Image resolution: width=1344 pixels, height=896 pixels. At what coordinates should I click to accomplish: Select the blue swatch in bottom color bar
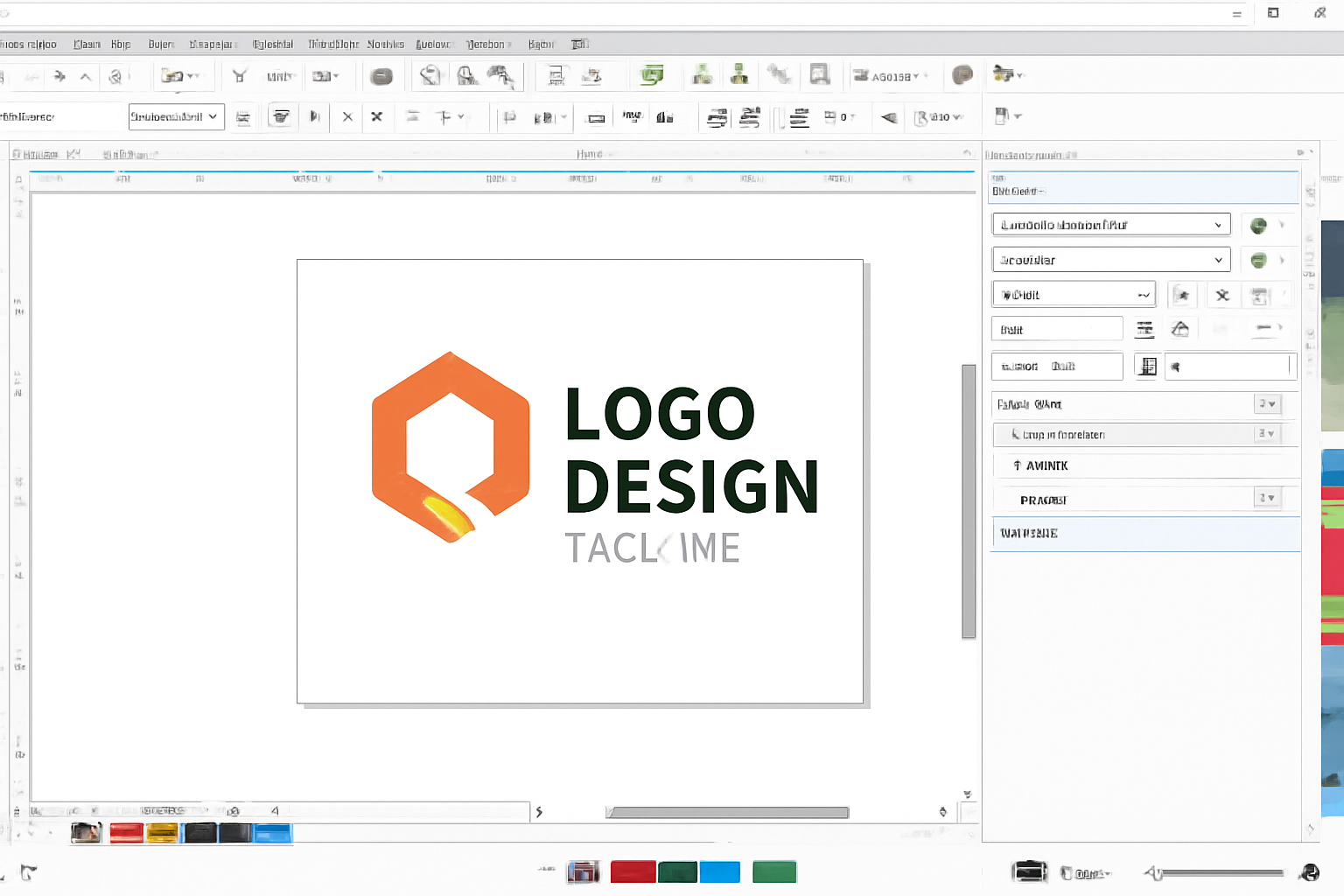tap(720, 871)
